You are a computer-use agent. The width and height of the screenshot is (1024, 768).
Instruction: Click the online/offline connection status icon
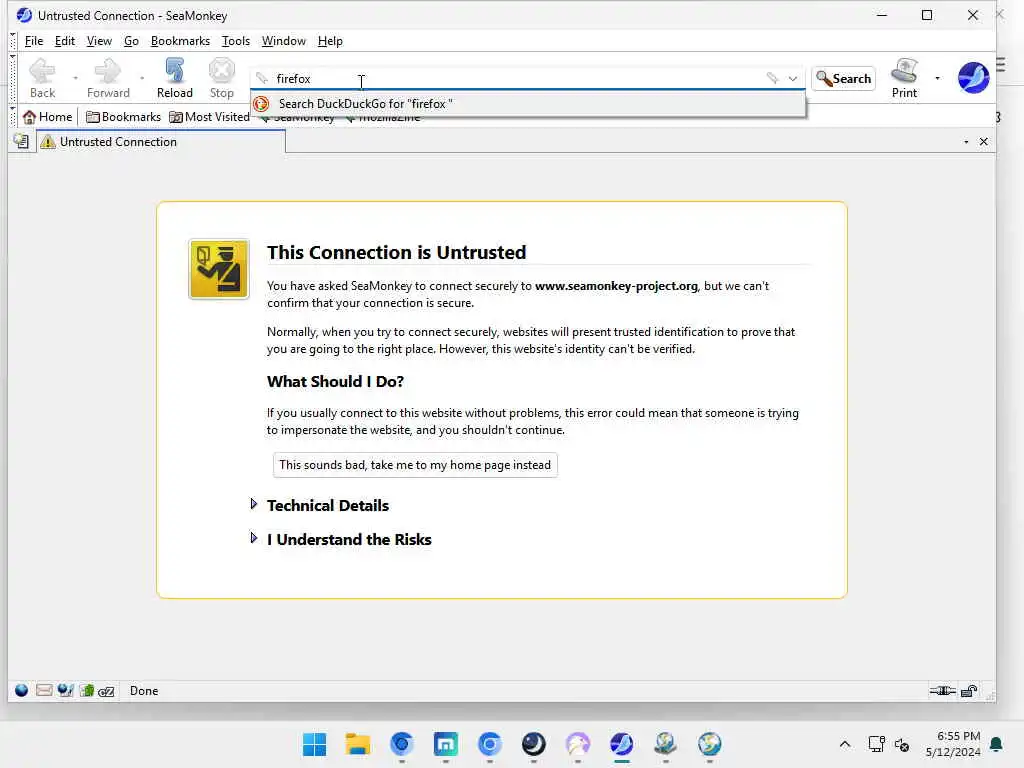coord(942,690)
